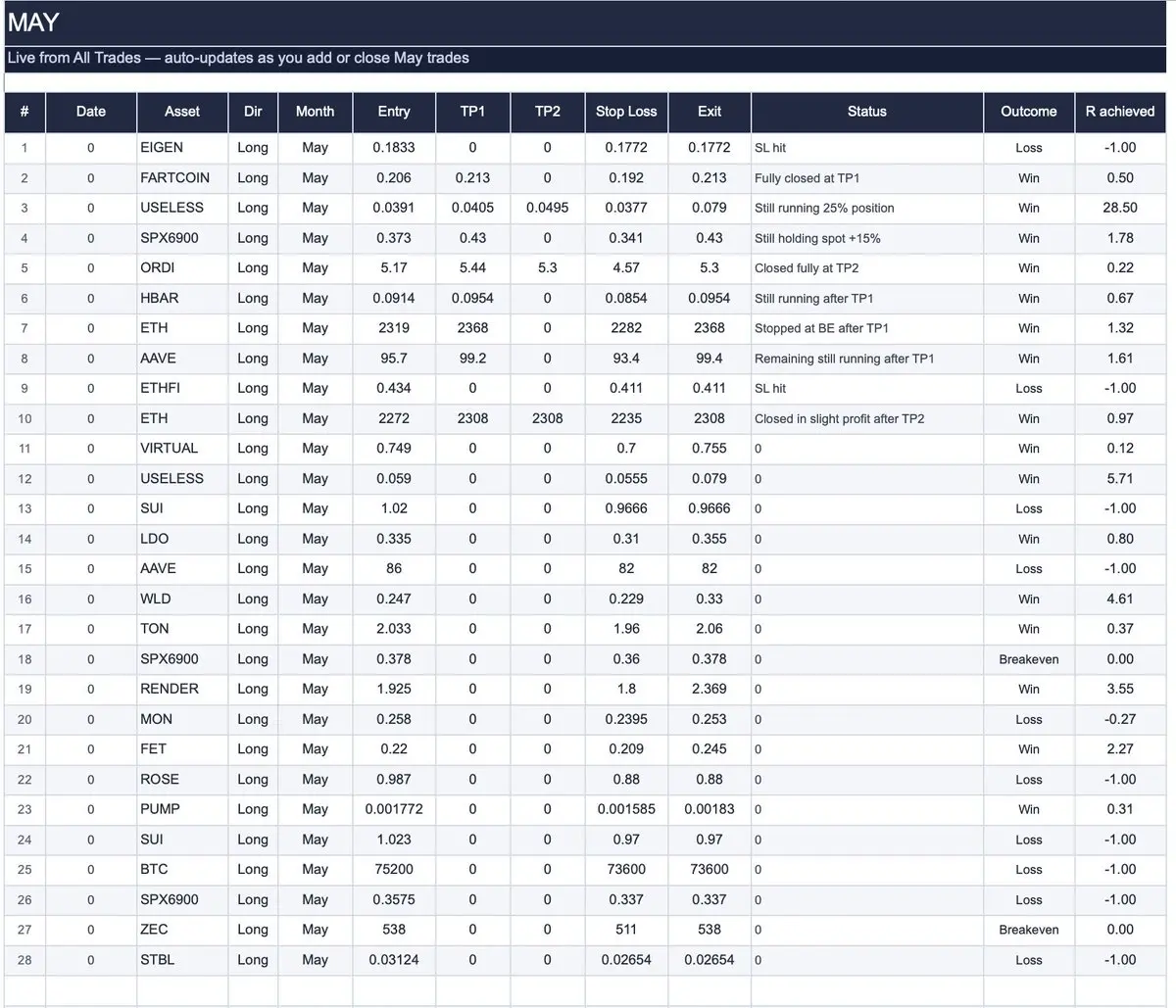The image size is (1176, 1008).
Task: Click the STBL stop loss 0.02654
Action: pyautogui.click(x=626, y=960)
